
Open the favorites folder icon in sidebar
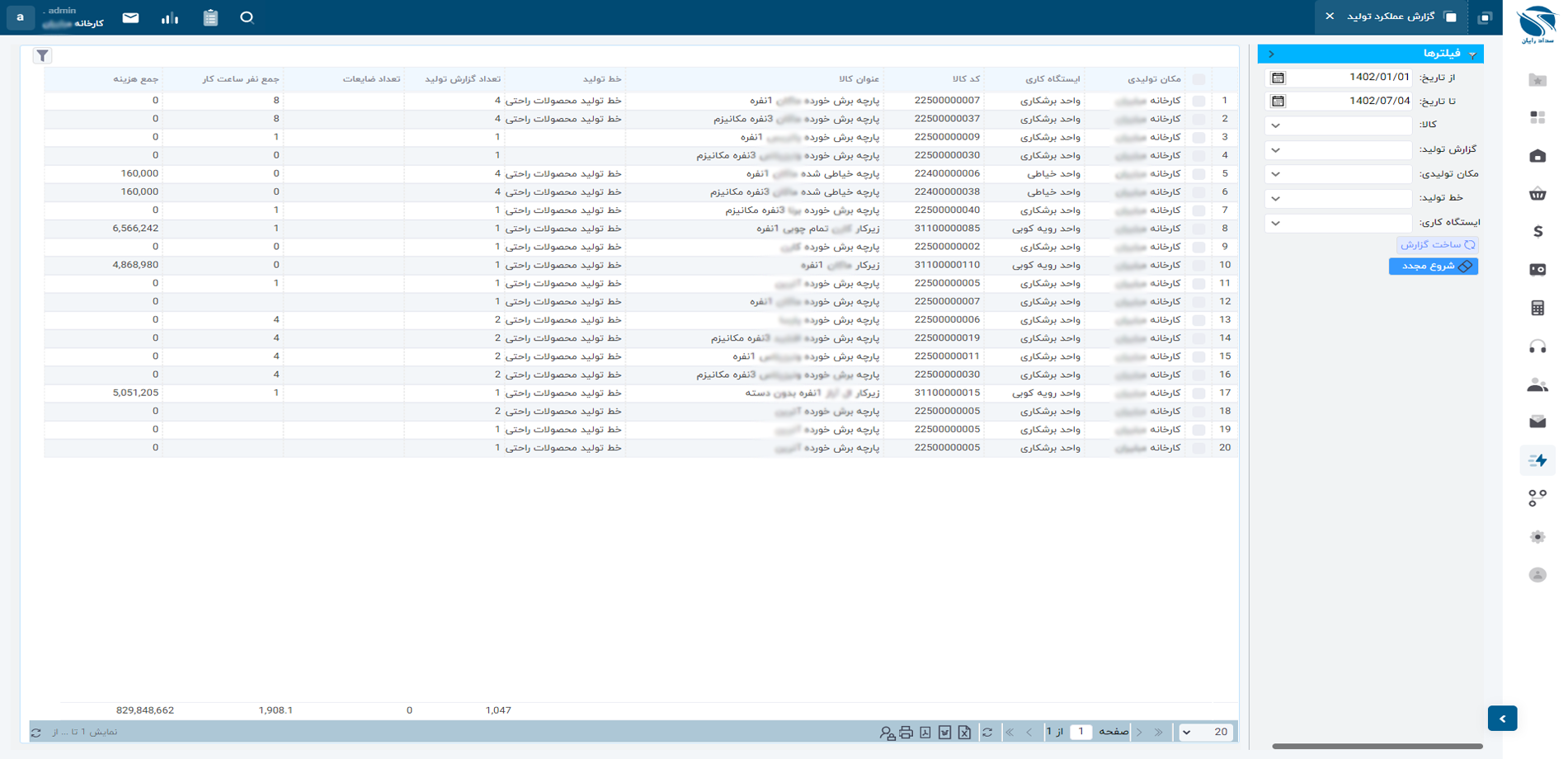coord(1537,80)
